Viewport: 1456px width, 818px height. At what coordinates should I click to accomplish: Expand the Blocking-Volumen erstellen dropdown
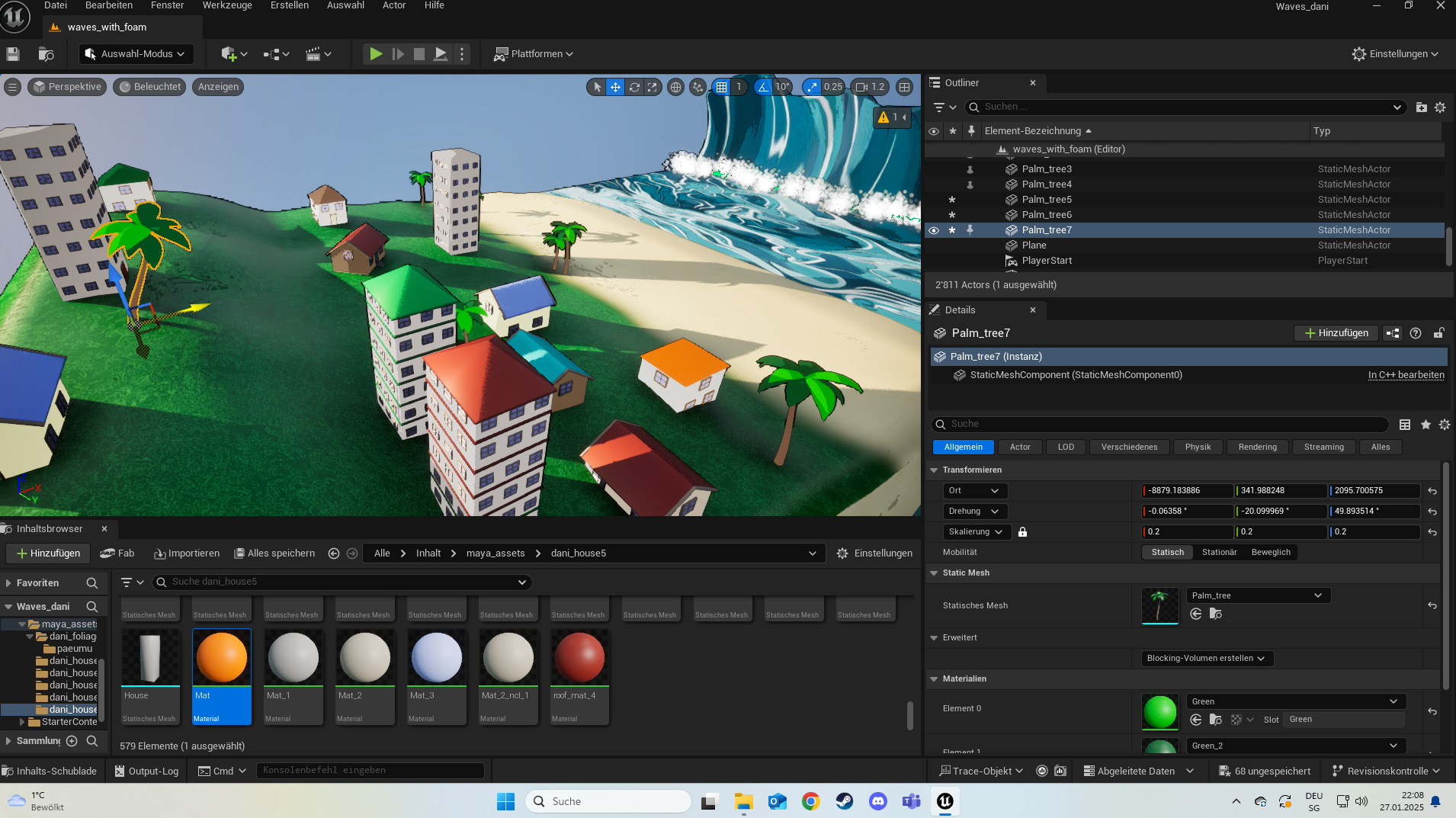tap(1206, 659)
